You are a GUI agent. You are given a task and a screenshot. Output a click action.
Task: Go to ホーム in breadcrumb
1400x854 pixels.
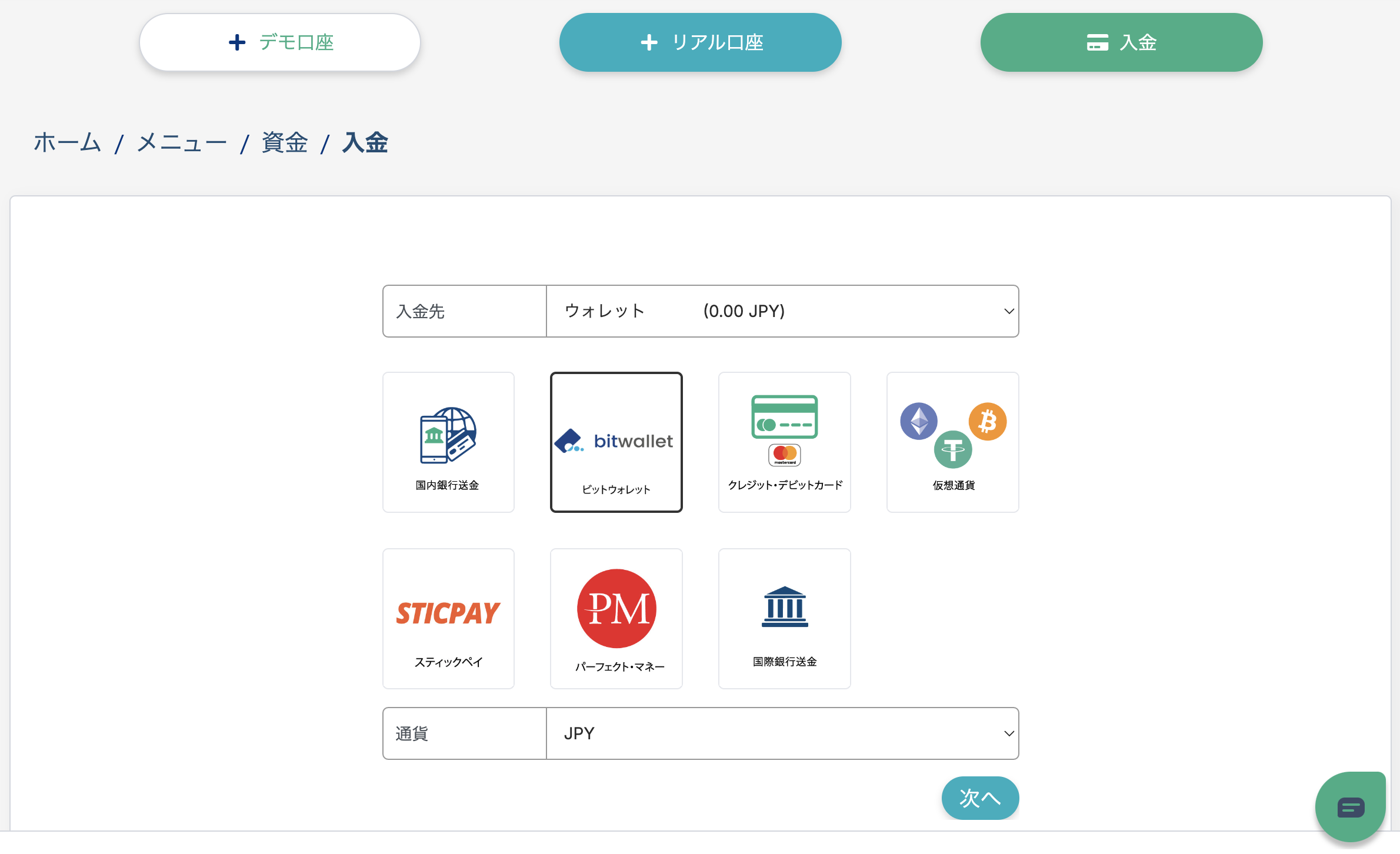click(x=67, y=143)
